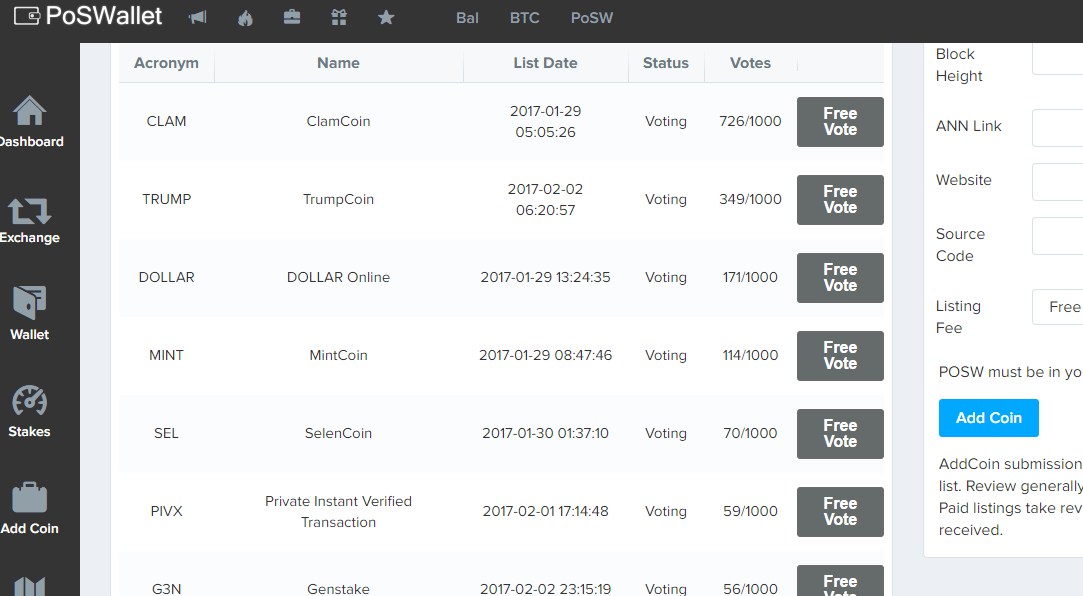Cast Free Vote for PIVX
Viewport: 1083px width, 596px height.
click(840, 512)
